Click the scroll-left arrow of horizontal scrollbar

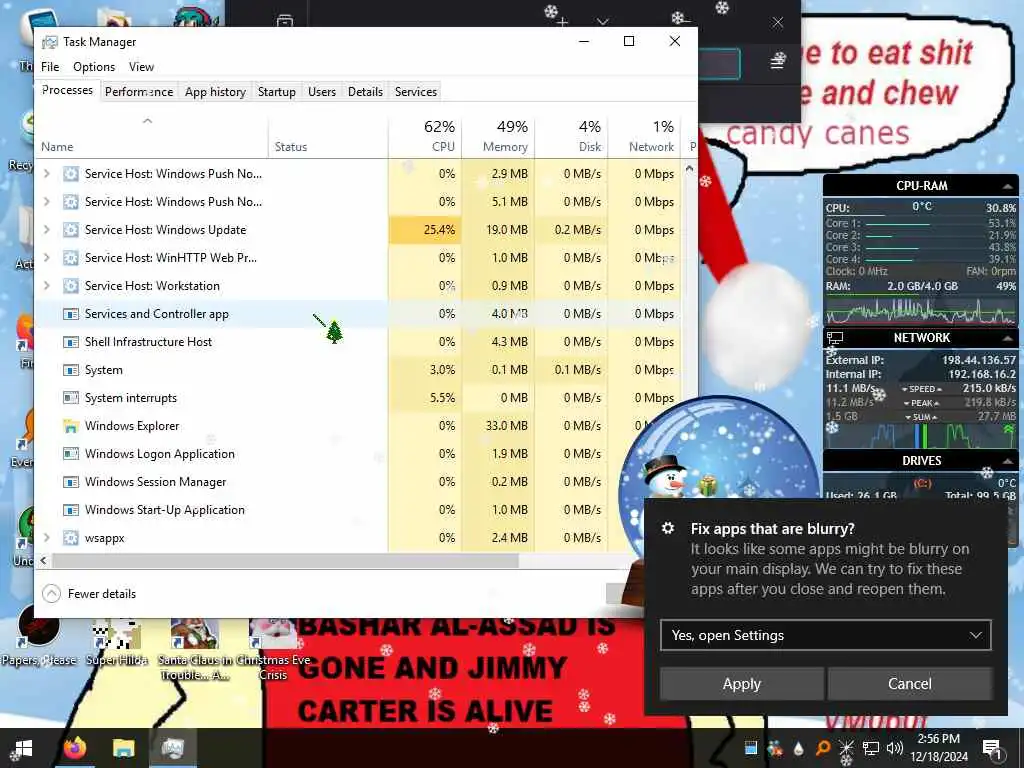click(43, 560)
